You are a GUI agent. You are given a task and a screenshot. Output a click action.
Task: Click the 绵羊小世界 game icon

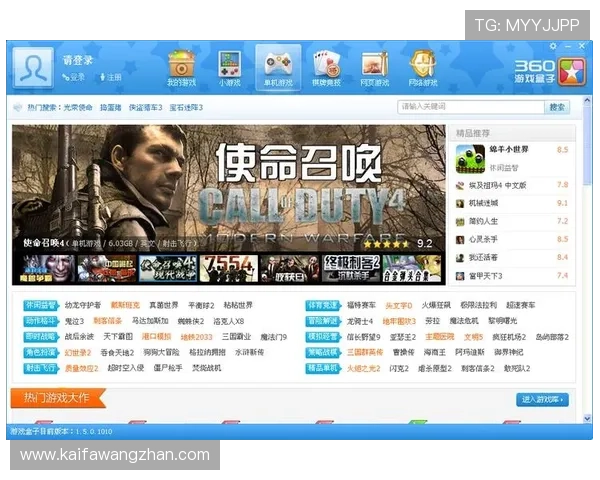[470, 158]
